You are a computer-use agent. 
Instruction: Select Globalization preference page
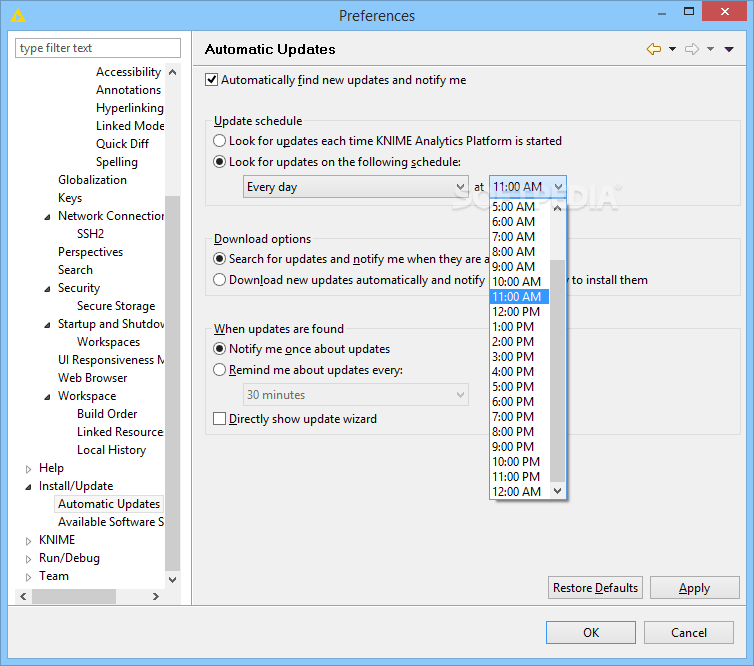(92, 179)
